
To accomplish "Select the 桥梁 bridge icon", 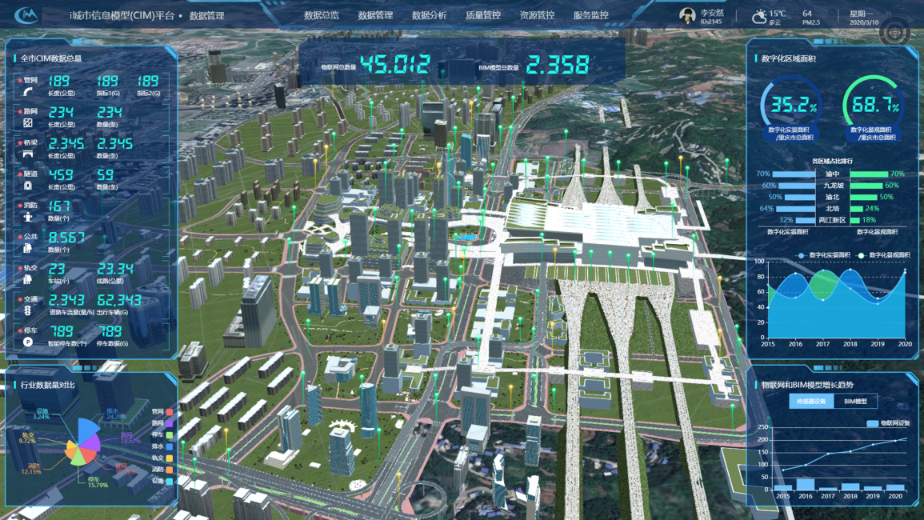I will (x=28, y=152).
